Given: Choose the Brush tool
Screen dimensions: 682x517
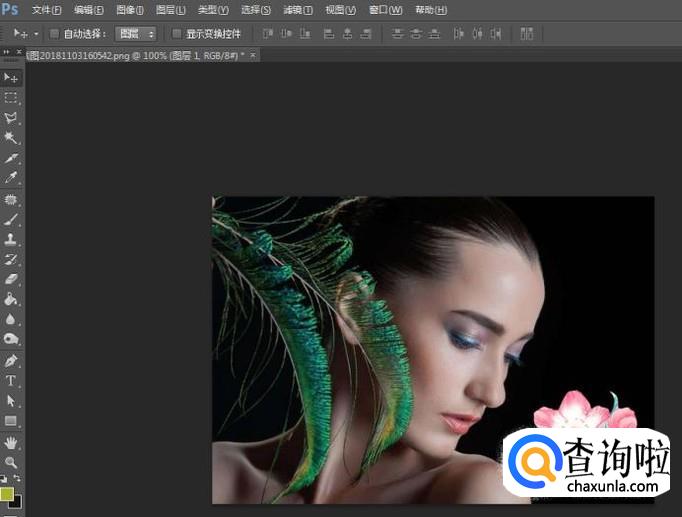Looking at the screenshot, I should tap(11, 219).
